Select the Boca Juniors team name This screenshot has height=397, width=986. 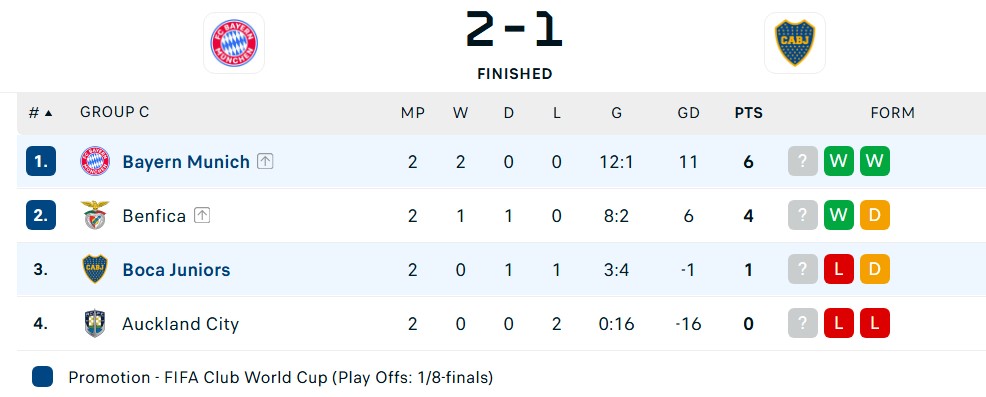[176, 270]
